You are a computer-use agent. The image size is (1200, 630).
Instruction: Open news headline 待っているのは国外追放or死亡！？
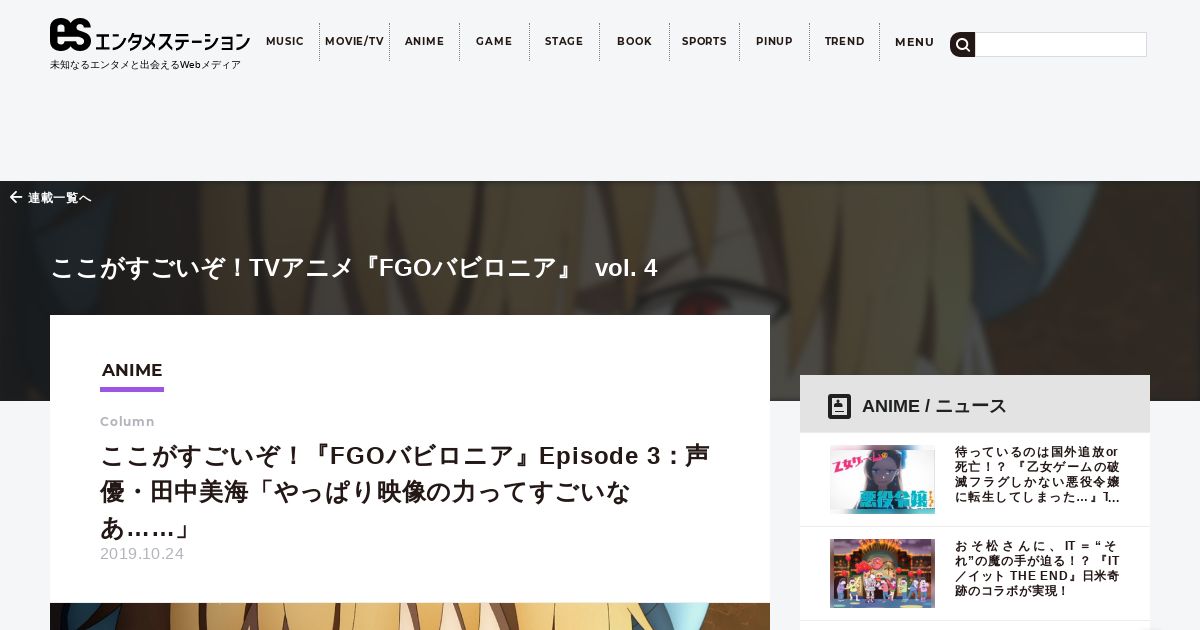(1037, 474)
